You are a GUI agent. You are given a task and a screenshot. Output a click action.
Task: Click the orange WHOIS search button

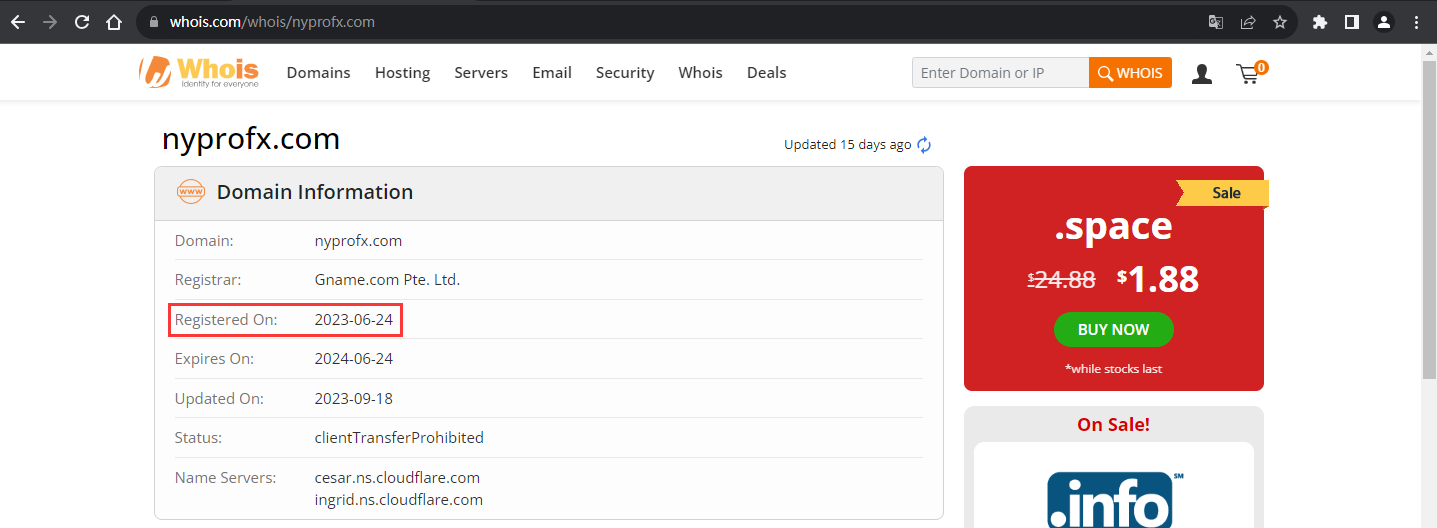(x=1130, y=73)
